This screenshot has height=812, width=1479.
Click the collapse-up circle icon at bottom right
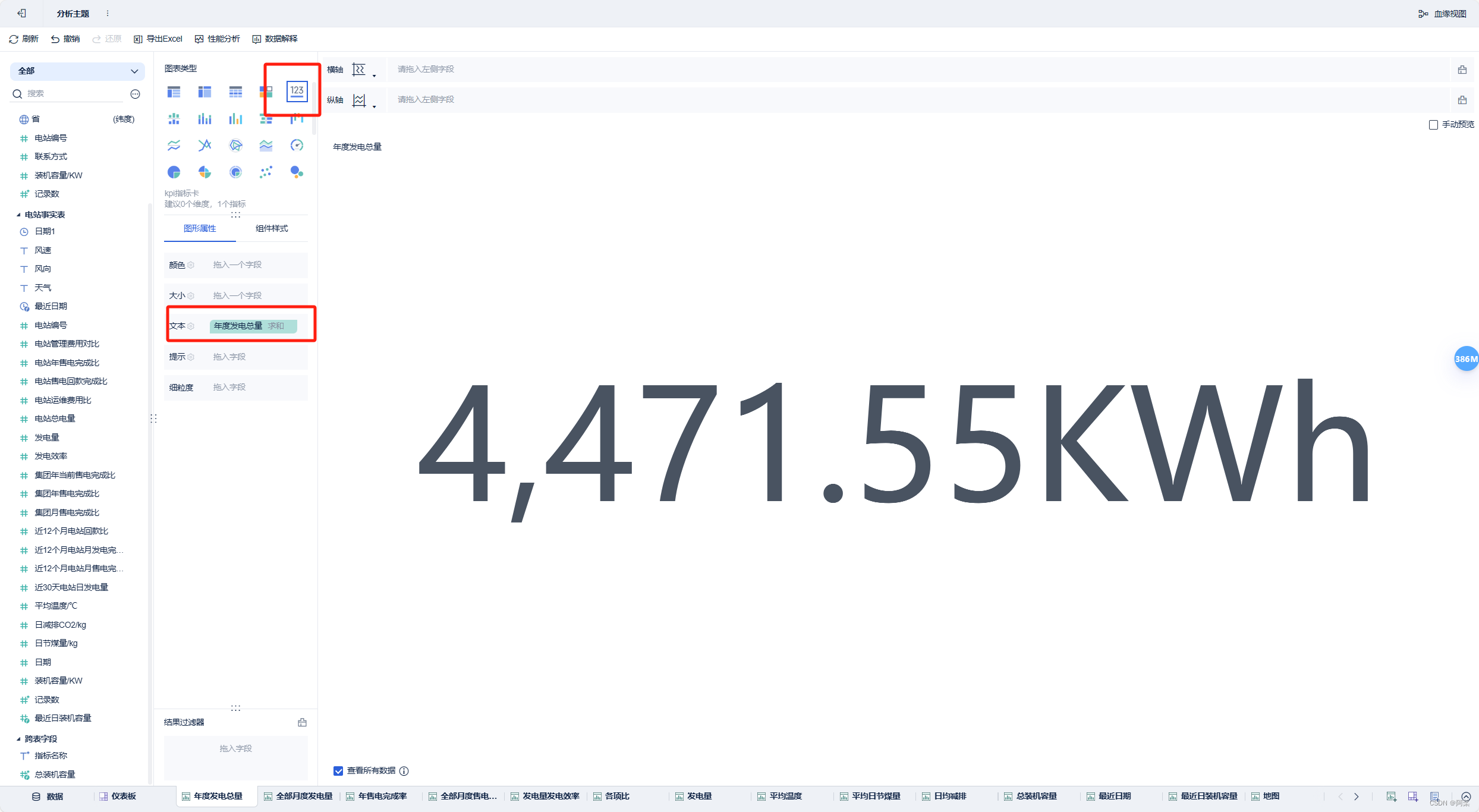(x=1466, y=797)
